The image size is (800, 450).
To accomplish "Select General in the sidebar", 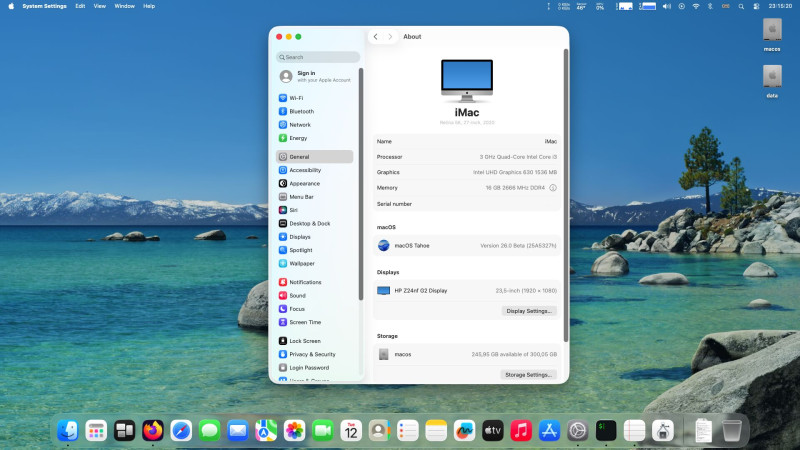I will coord(314,157).
